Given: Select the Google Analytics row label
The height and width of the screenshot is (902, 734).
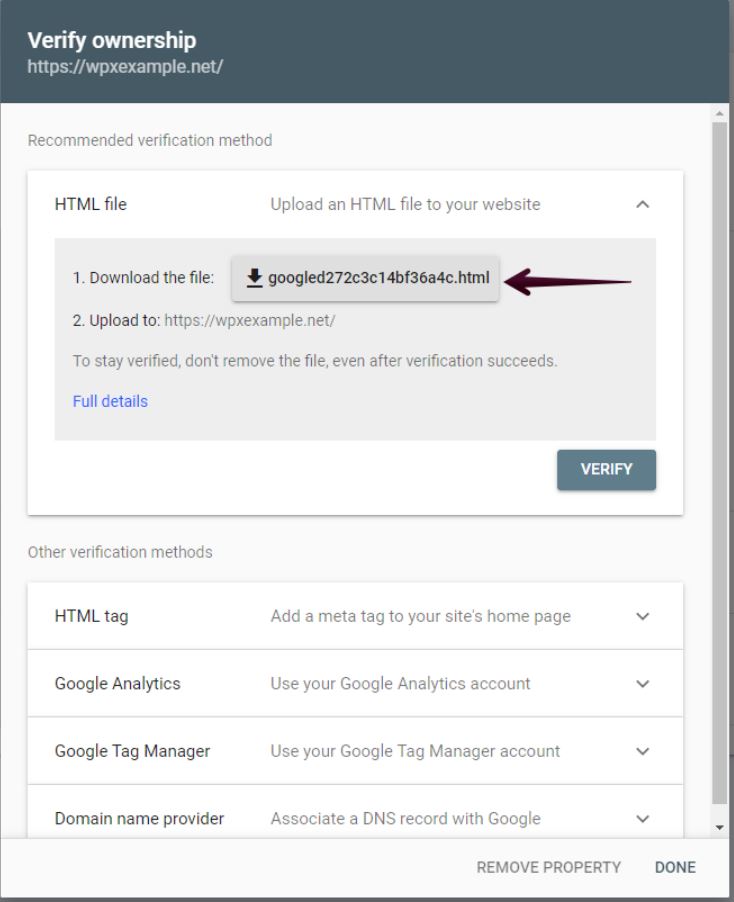Looking at the screenshot, I should [117, 683].
